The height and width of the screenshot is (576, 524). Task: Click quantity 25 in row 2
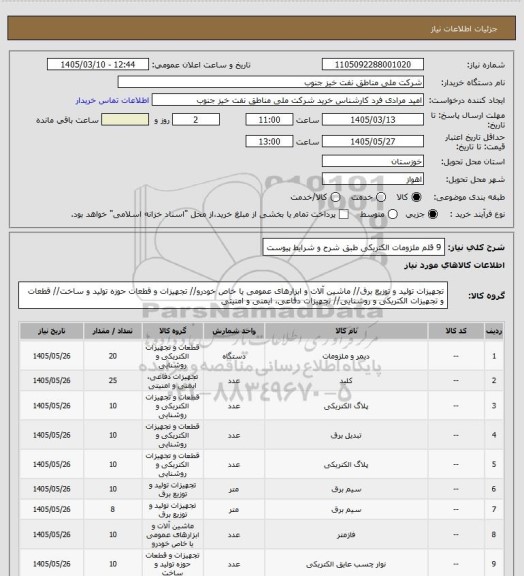click(x=113, y=381)
